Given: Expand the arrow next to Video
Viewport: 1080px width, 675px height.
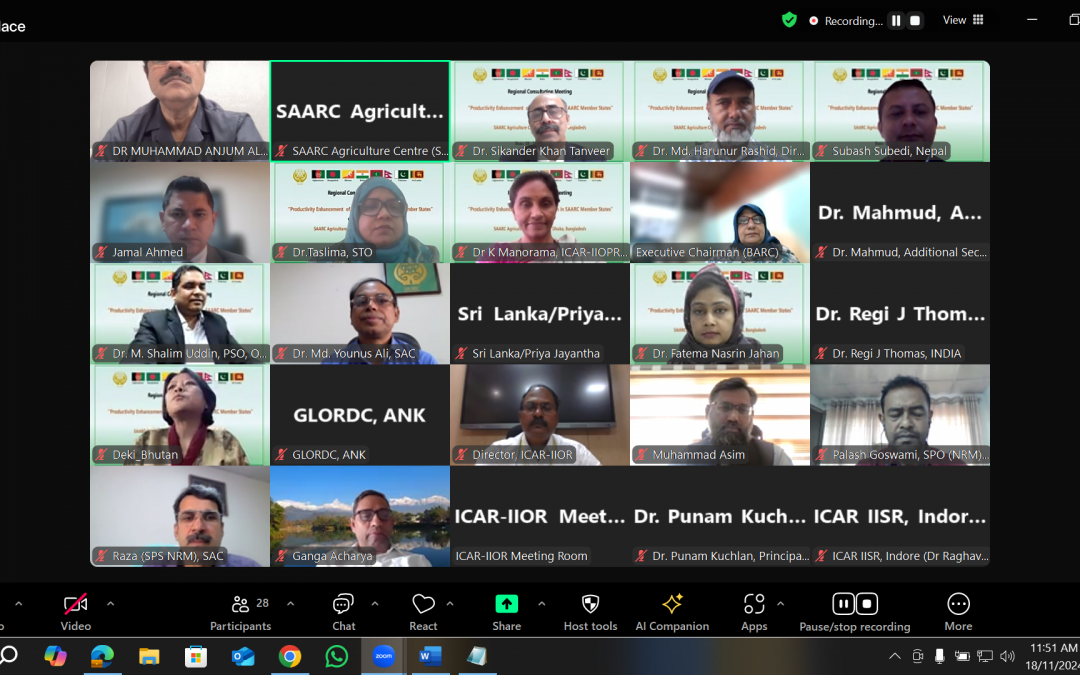Looking at the screenshot, I should (110, 603).
